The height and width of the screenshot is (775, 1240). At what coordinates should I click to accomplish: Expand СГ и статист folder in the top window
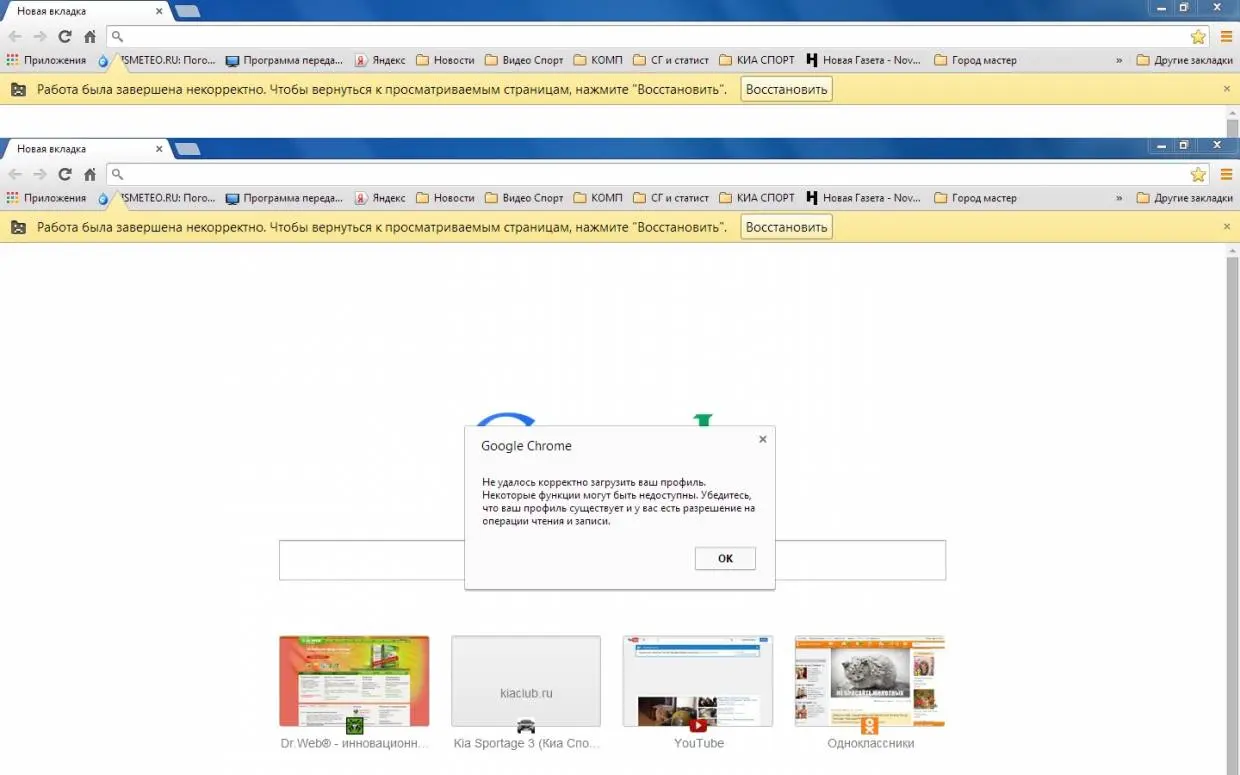click(x=671, y=60)
